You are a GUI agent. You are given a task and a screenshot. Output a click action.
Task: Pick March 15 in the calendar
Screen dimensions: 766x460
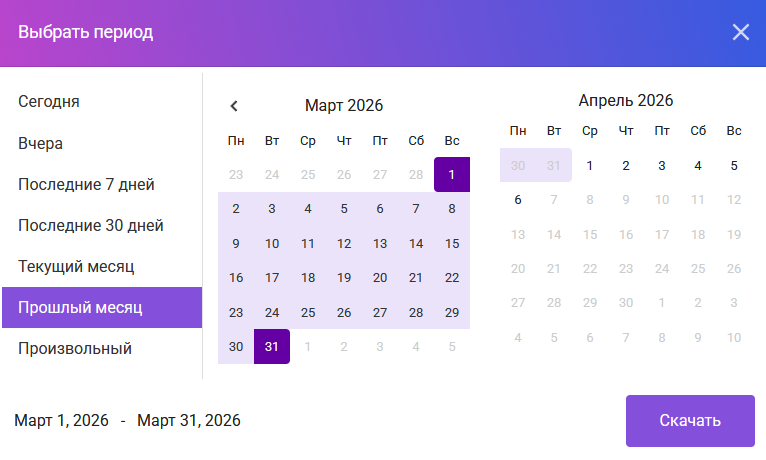click(452, 243)
